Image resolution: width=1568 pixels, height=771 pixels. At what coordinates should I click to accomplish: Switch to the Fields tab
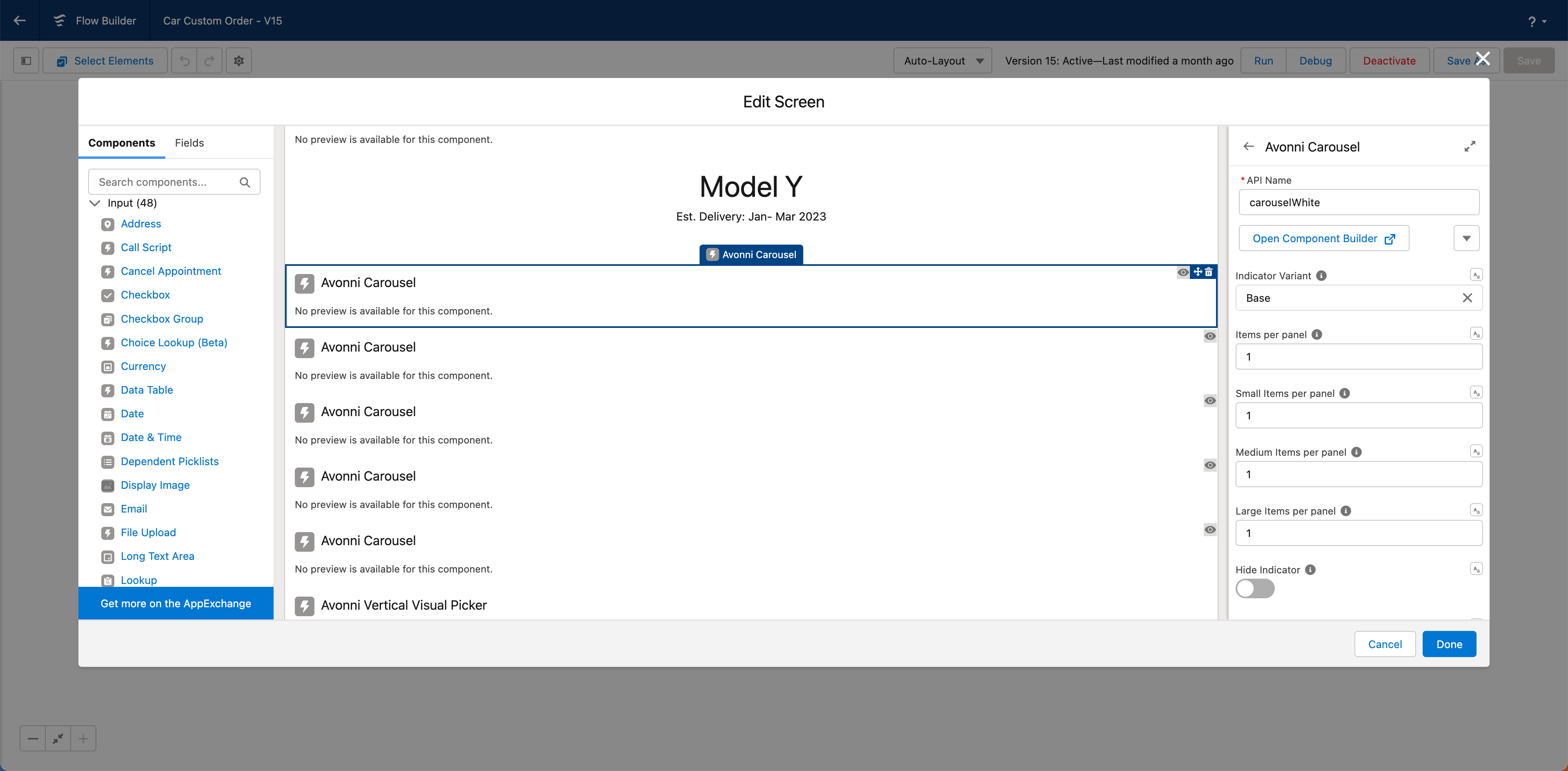click(189, 143)
